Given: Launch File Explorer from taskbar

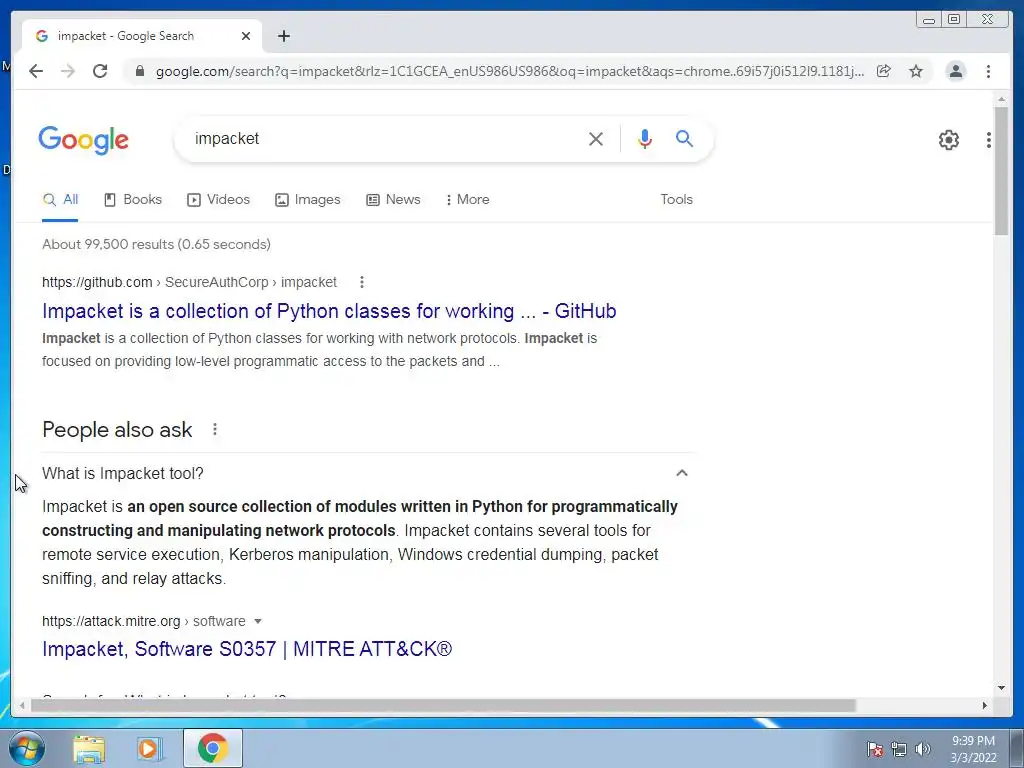Looking at the screenshot, I should click(x=89, y=748).
